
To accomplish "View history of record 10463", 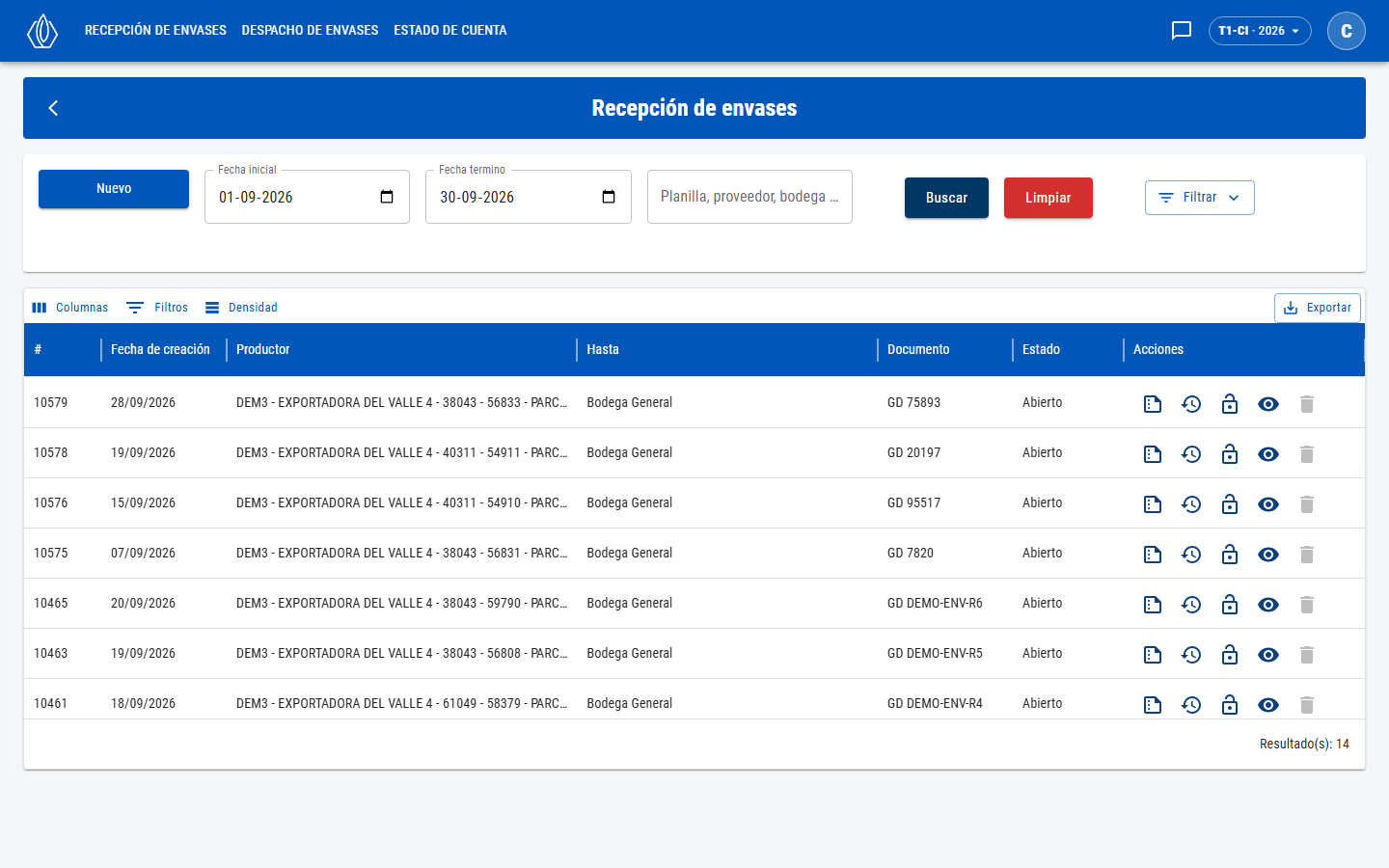I will coord(1191,655).
